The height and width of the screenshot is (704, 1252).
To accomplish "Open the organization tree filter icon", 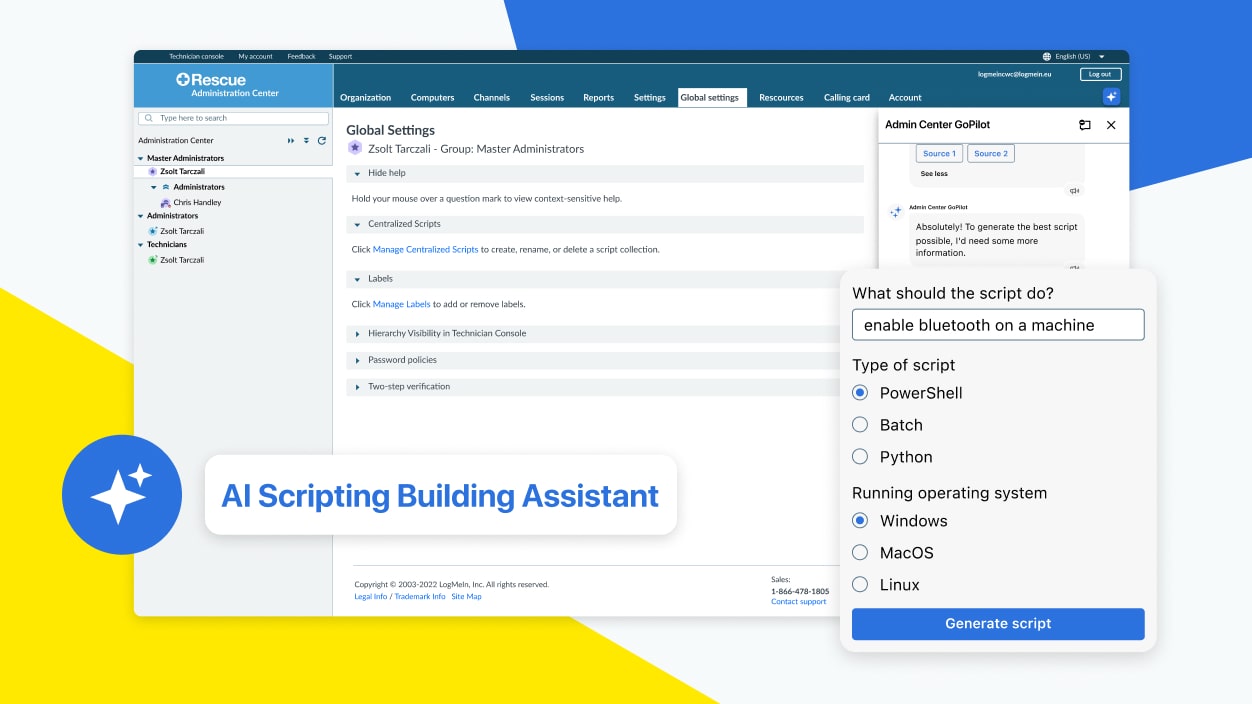I will [307, 141].
